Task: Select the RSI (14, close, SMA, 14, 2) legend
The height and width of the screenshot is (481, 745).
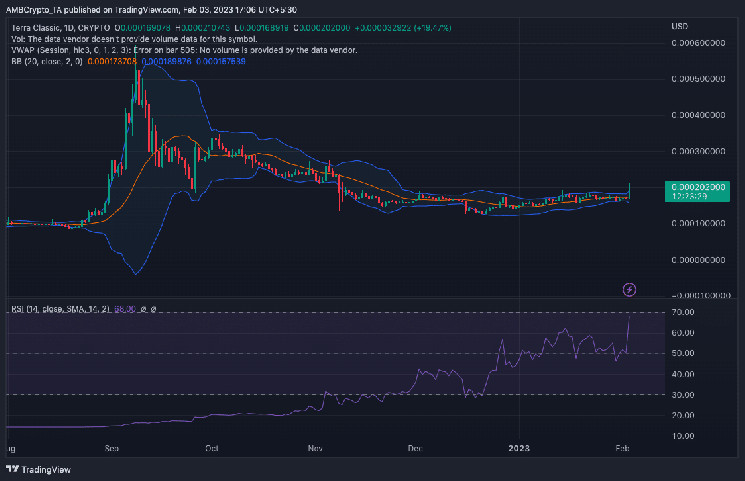Action: point(61,309)
